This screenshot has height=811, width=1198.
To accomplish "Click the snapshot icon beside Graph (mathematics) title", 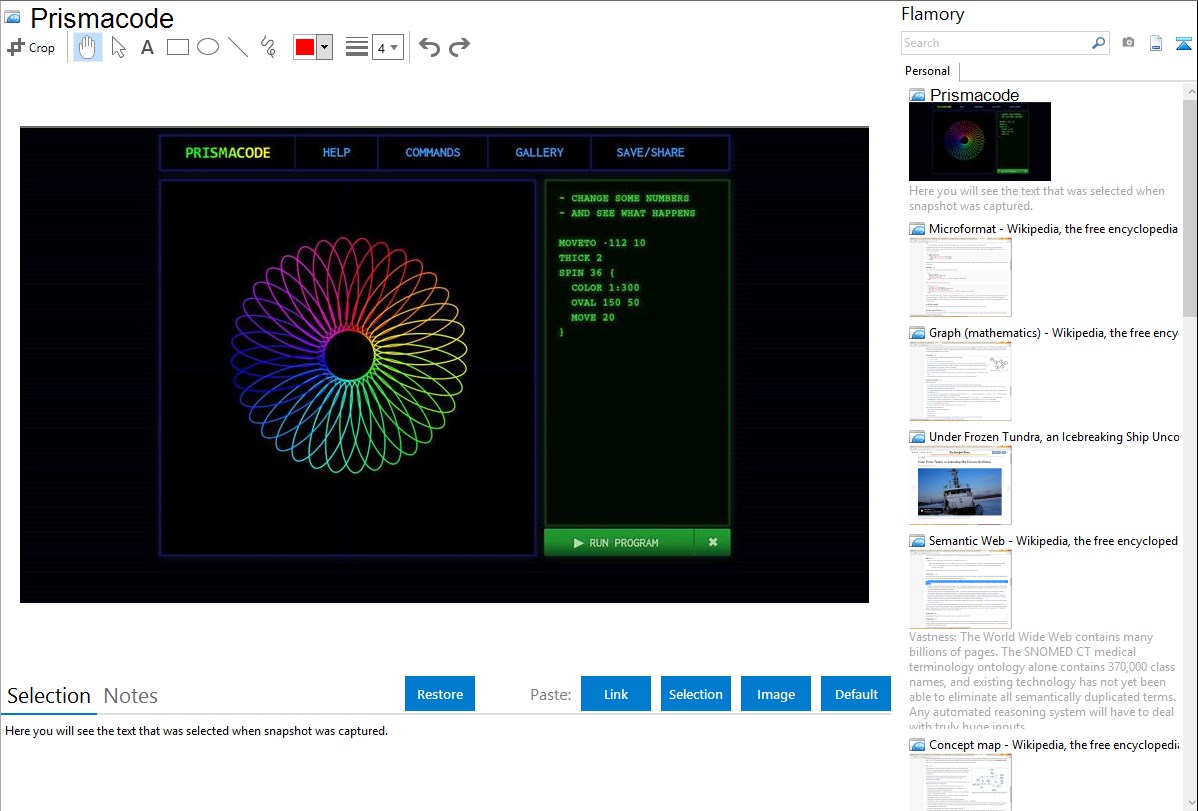I will 917,333.
